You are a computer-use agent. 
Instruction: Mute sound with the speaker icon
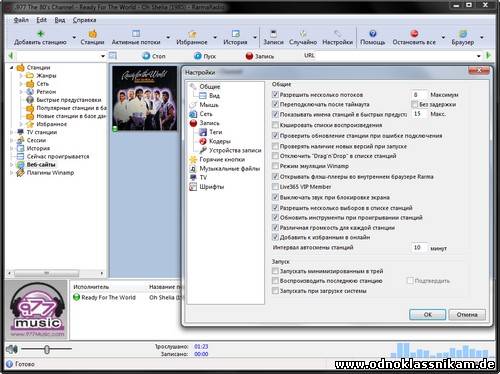pyautogui.click(x=12, y=349)
